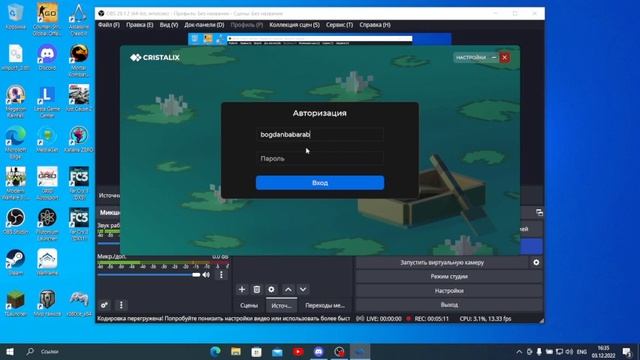Image resolution: width=640 pixels, height=360 pixels.
Task: Open the Windows Start menu
Action: click(x=10, y=351)
